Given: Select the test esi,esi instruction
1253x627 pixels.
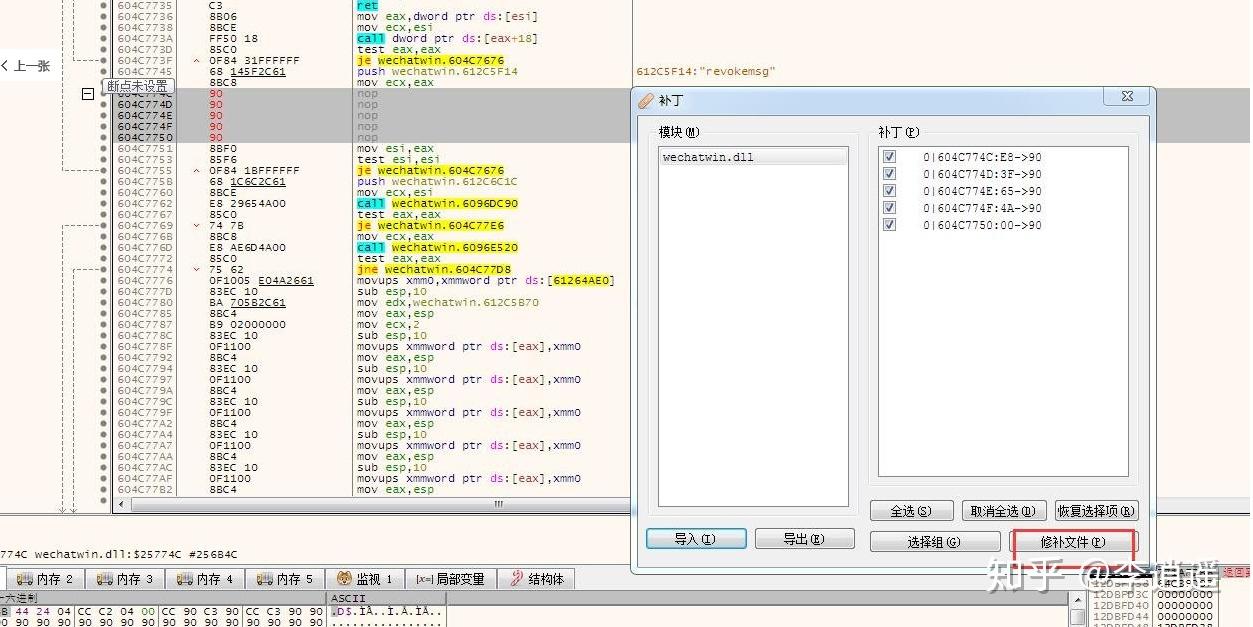Looking at the screenshot, I should (398, 160).
